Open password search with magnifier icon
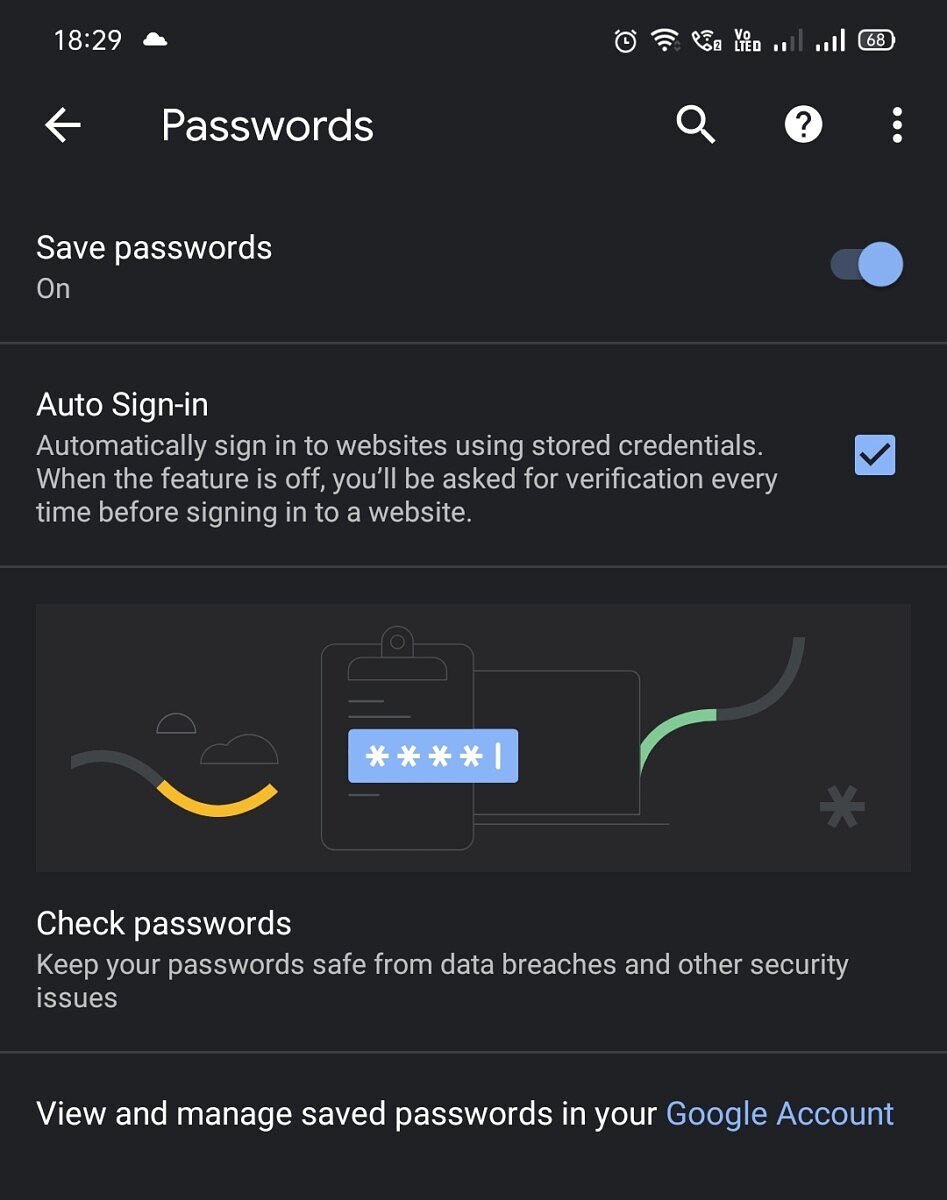 (695, 125)
